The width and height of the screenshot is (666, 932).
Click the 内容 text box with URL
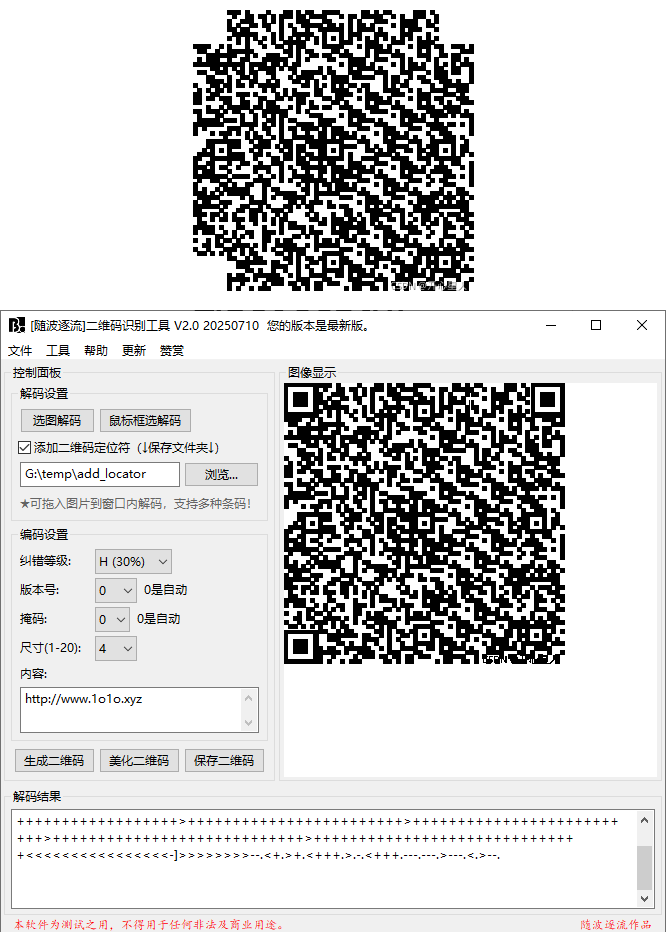point(131,710)
